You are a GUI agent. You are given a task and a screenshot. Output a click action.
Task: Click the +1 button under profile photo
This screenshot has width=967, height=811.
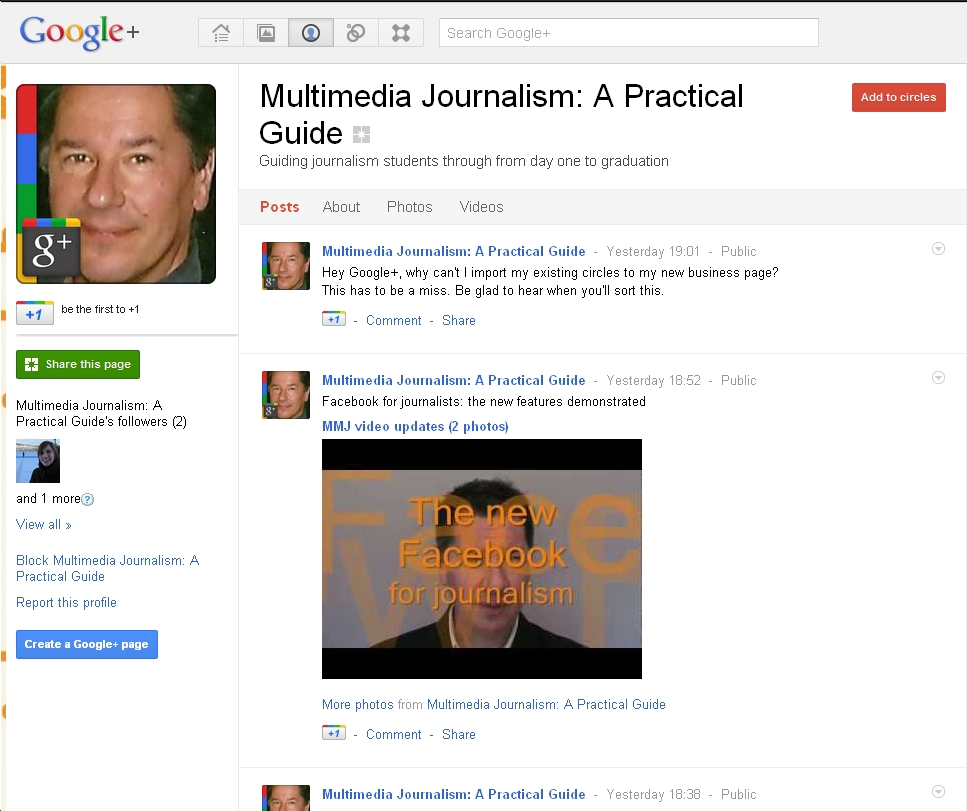(x=35, y=314)
